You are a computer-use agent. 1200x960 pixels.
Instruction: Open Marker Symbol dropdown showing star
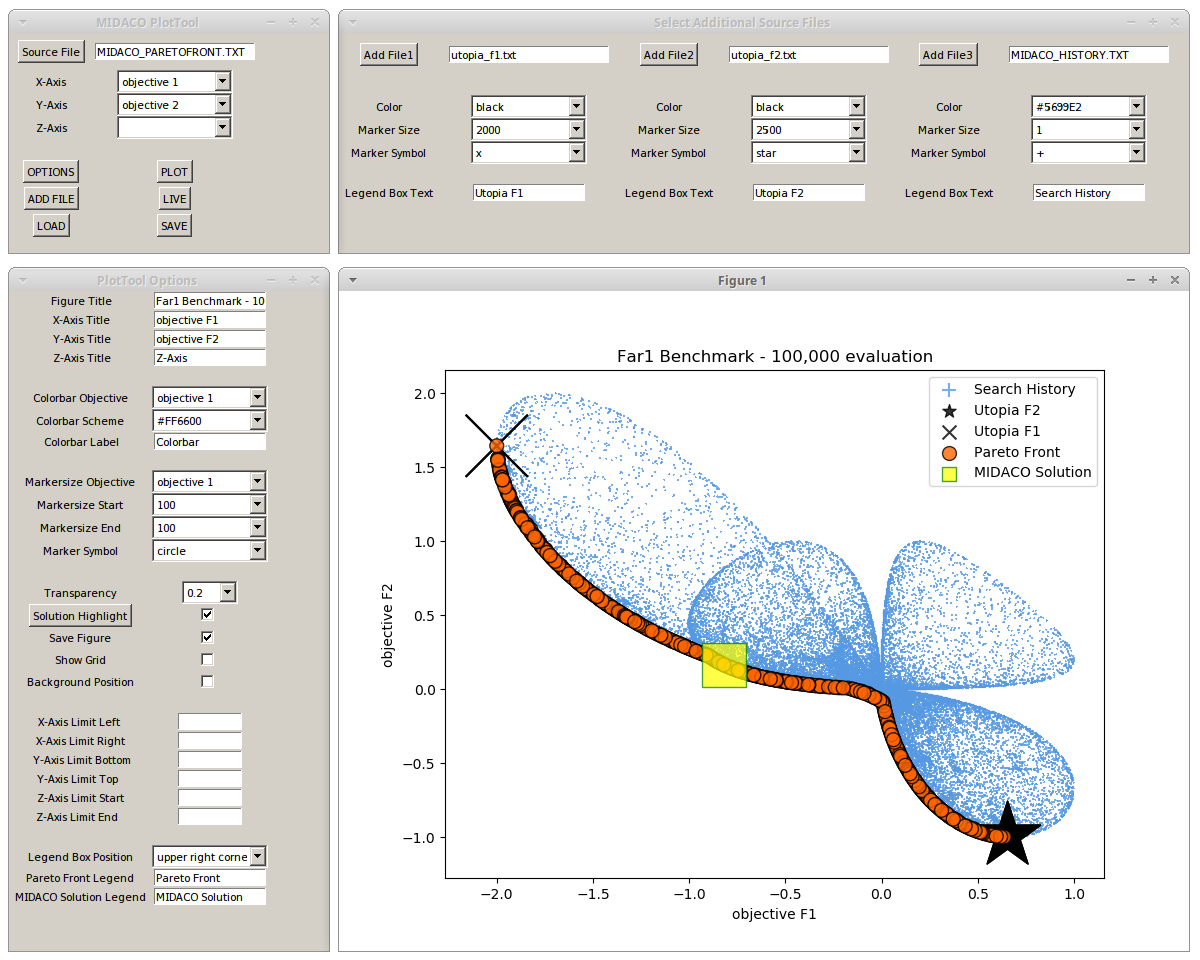pyautogui.click(x=857, y=152)
